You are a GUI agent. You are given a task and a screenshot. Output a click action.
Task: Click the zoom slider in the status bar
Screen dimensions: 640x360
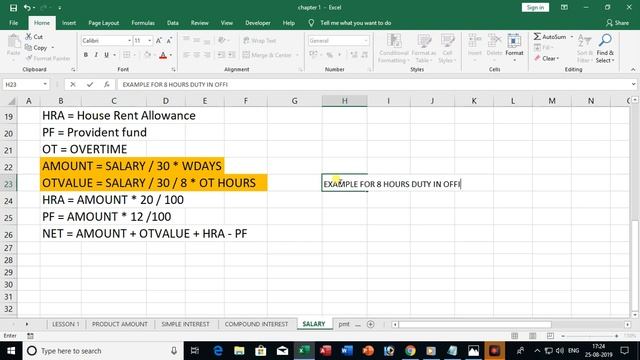[x=590, y=336]
